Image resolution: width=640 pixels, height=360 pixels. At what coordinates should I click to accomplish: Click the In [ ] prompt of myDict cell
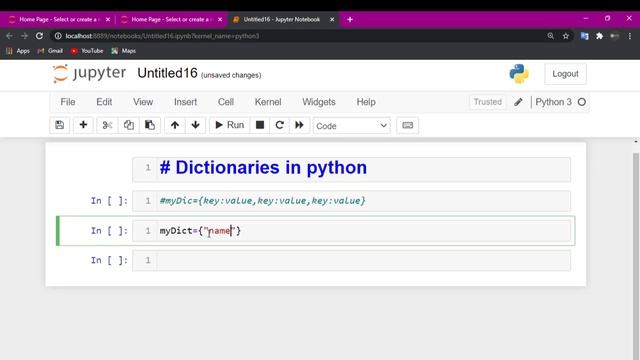(x=109, y=231)
